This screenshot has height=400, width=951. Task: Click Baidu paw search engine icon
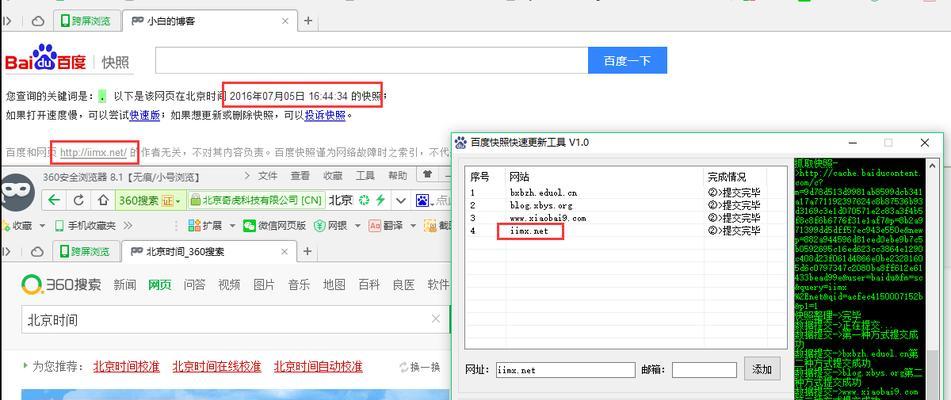point(423,200)
